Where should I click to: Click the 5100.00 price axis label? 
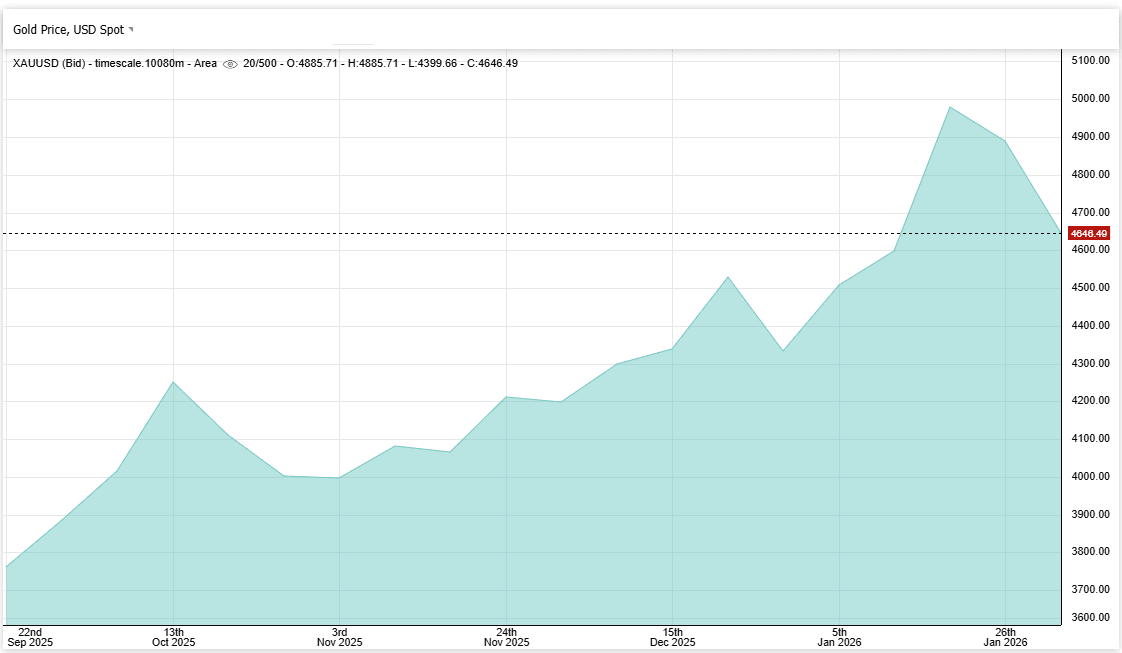tap(1091, 60)
